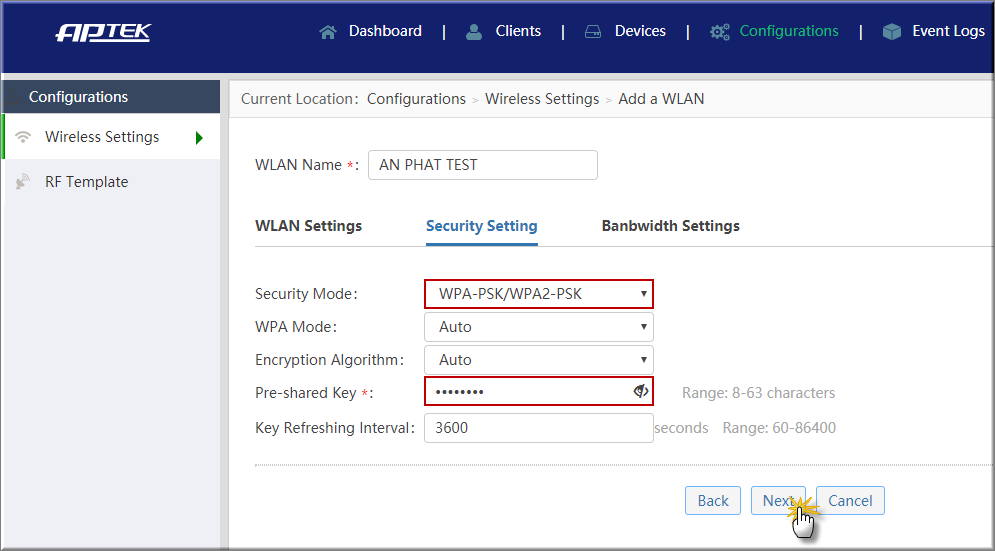The height and width of the screenshot is (551, 995).
Task: Click the WLAN Name input field
Action: coord(483,165)
